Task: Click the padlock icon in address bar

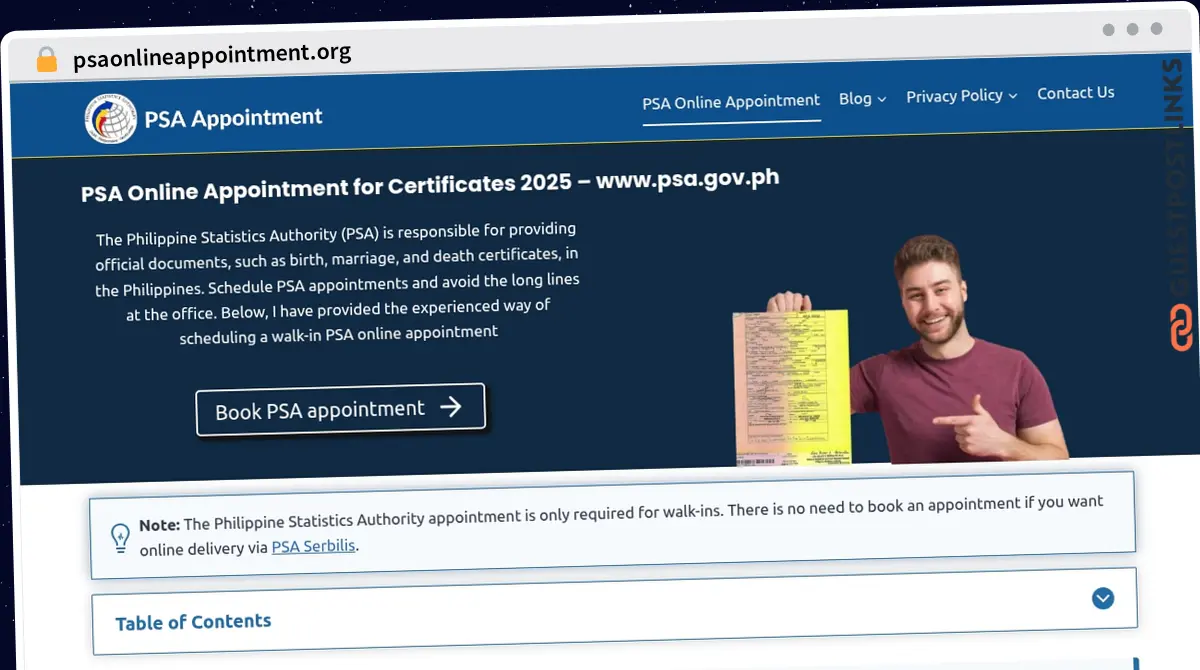Action: (x=47, y=59)
